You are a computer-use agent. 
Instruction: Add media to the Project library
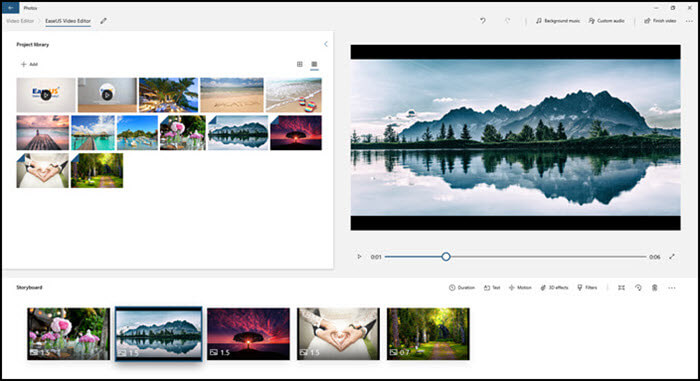point(29,64)
